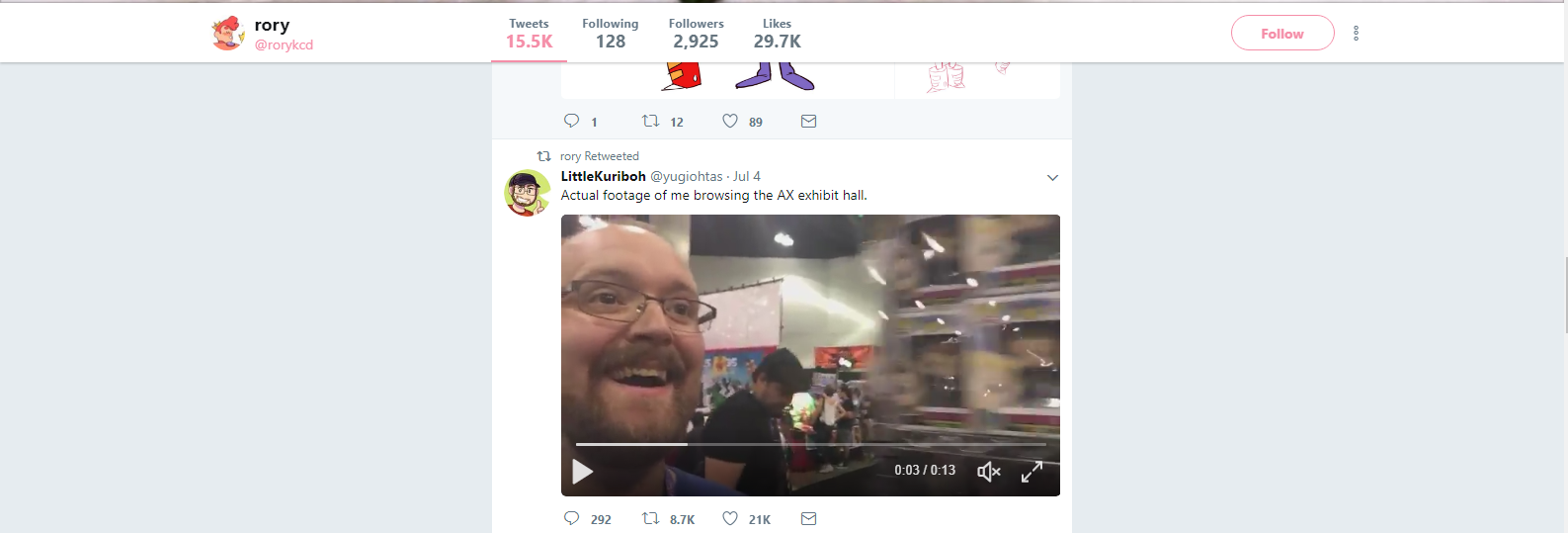This screenshot has width=1568, height=533.
Task: Click LittleKuriboh's profile avatar
Action: pos(528,193)
